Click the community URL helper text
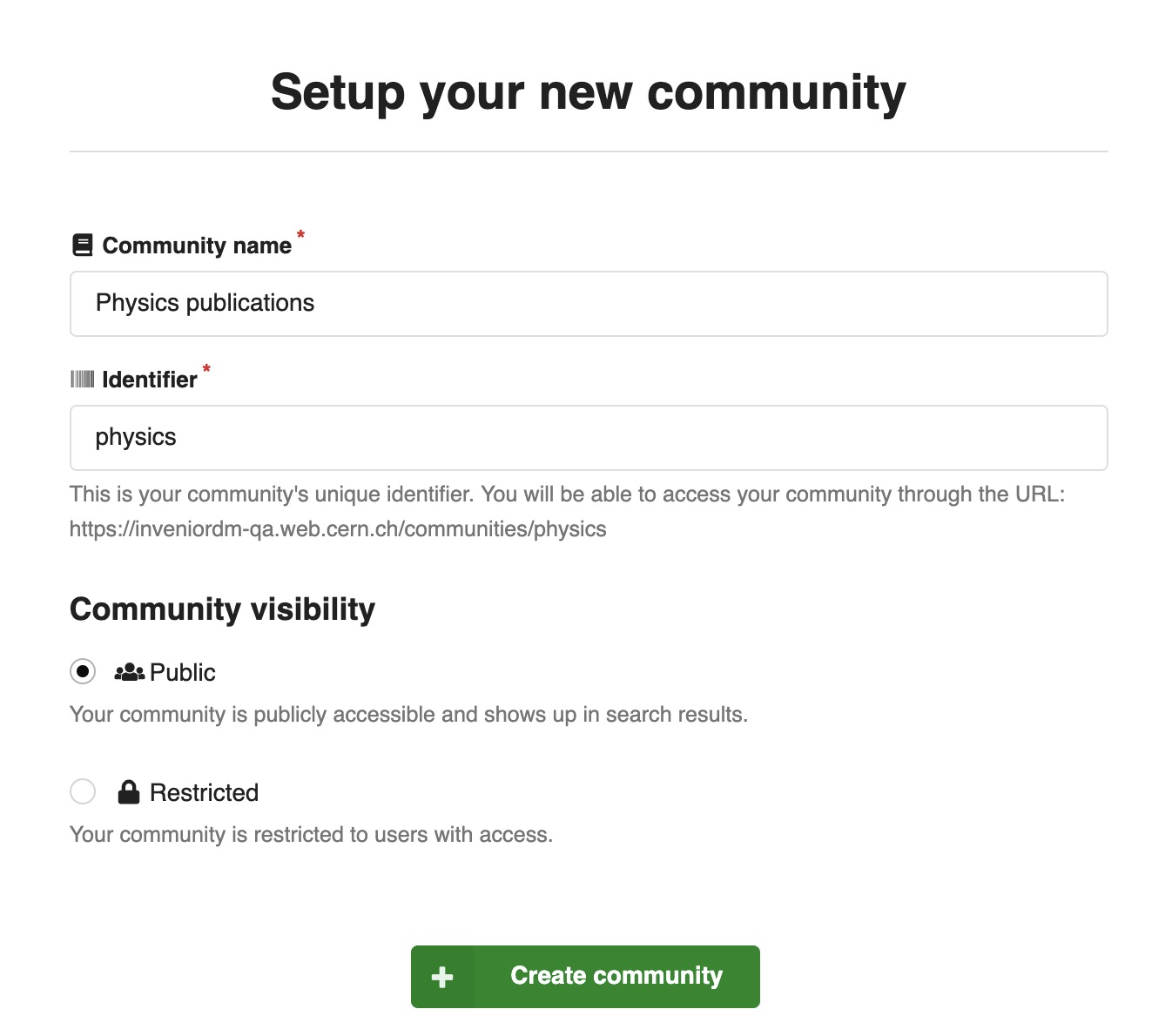The image size is (1172, 1036). tap(338, 529)
